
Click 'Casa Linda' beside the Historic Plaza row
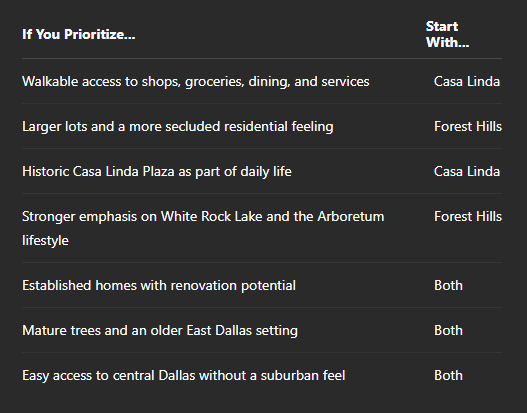click(x=467, y=171)
